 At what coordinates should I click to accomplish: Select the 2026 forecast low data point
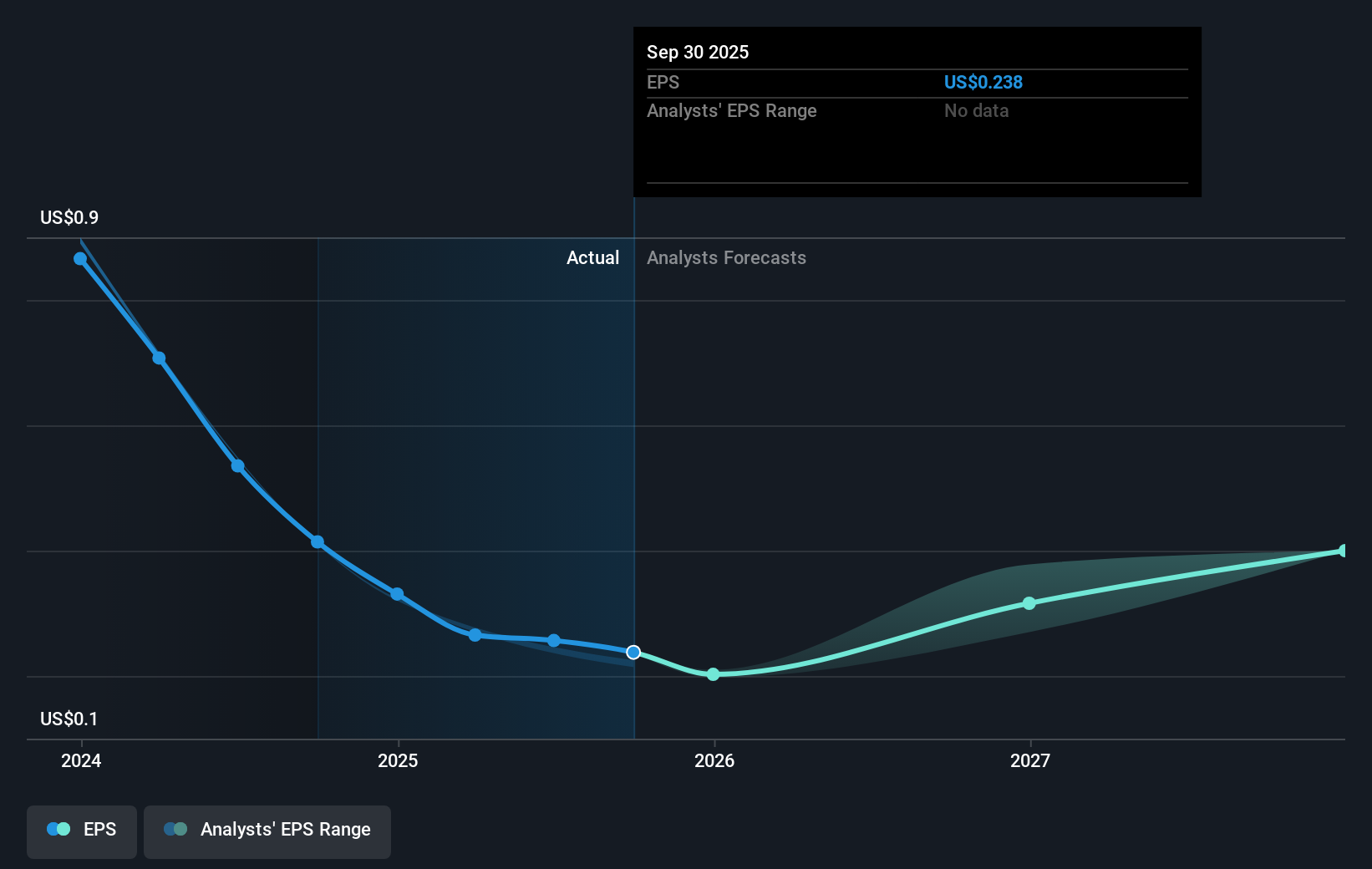713,674
